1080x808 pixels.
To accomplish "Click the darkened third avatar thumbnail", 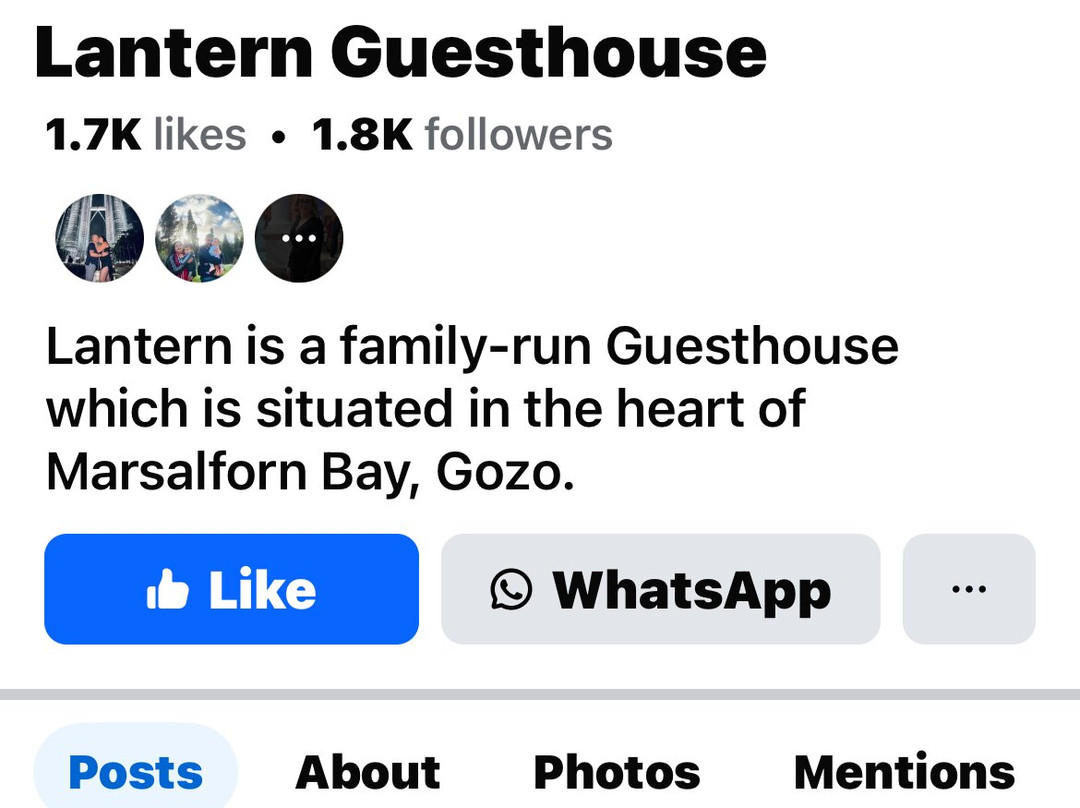I will (x=298, y=238).
